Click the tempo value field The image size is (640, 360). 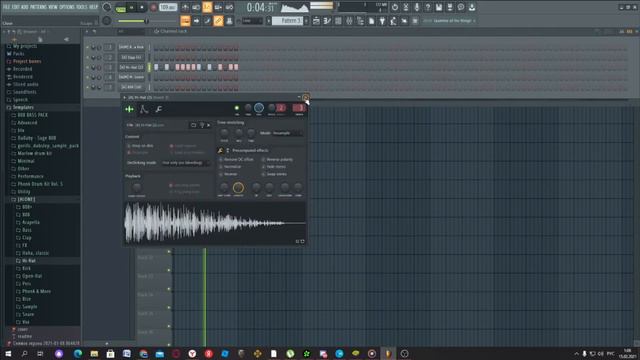[x=168, y=7]
